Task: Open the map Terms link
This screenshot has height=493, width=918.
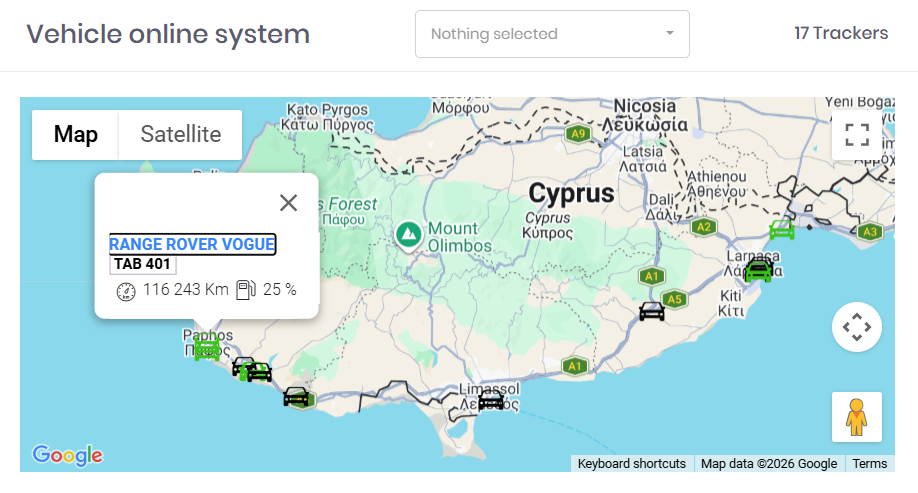Action: (869, 464)
